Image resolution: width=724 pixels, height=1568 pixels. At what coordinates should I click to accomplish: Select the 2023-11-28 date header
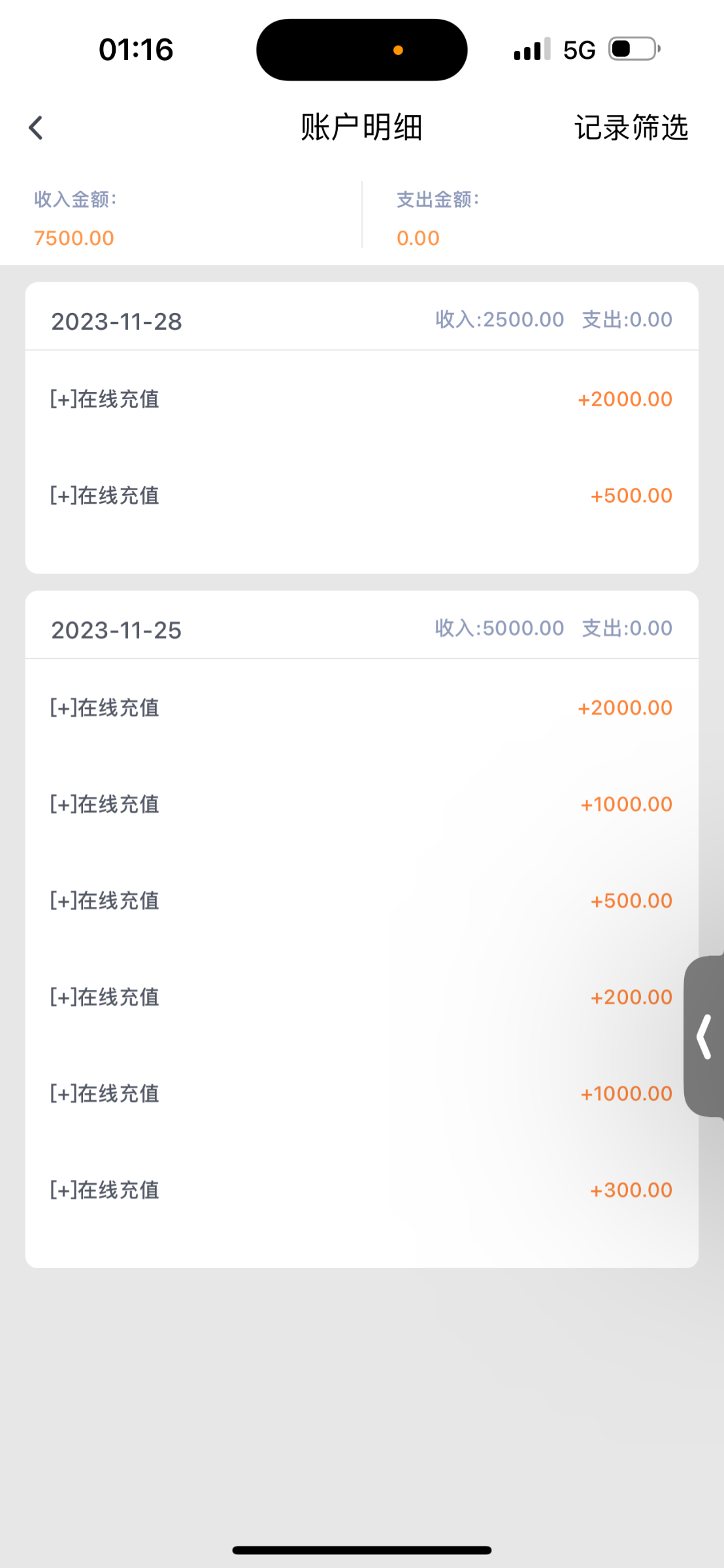pyautogui.click(x=116, y=321)
